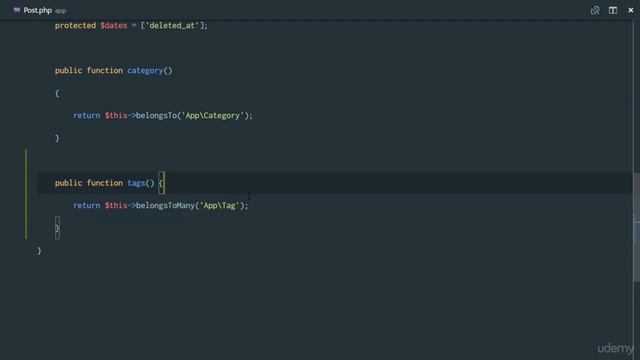Click $this before belongsToMany

tap(116, 205)
